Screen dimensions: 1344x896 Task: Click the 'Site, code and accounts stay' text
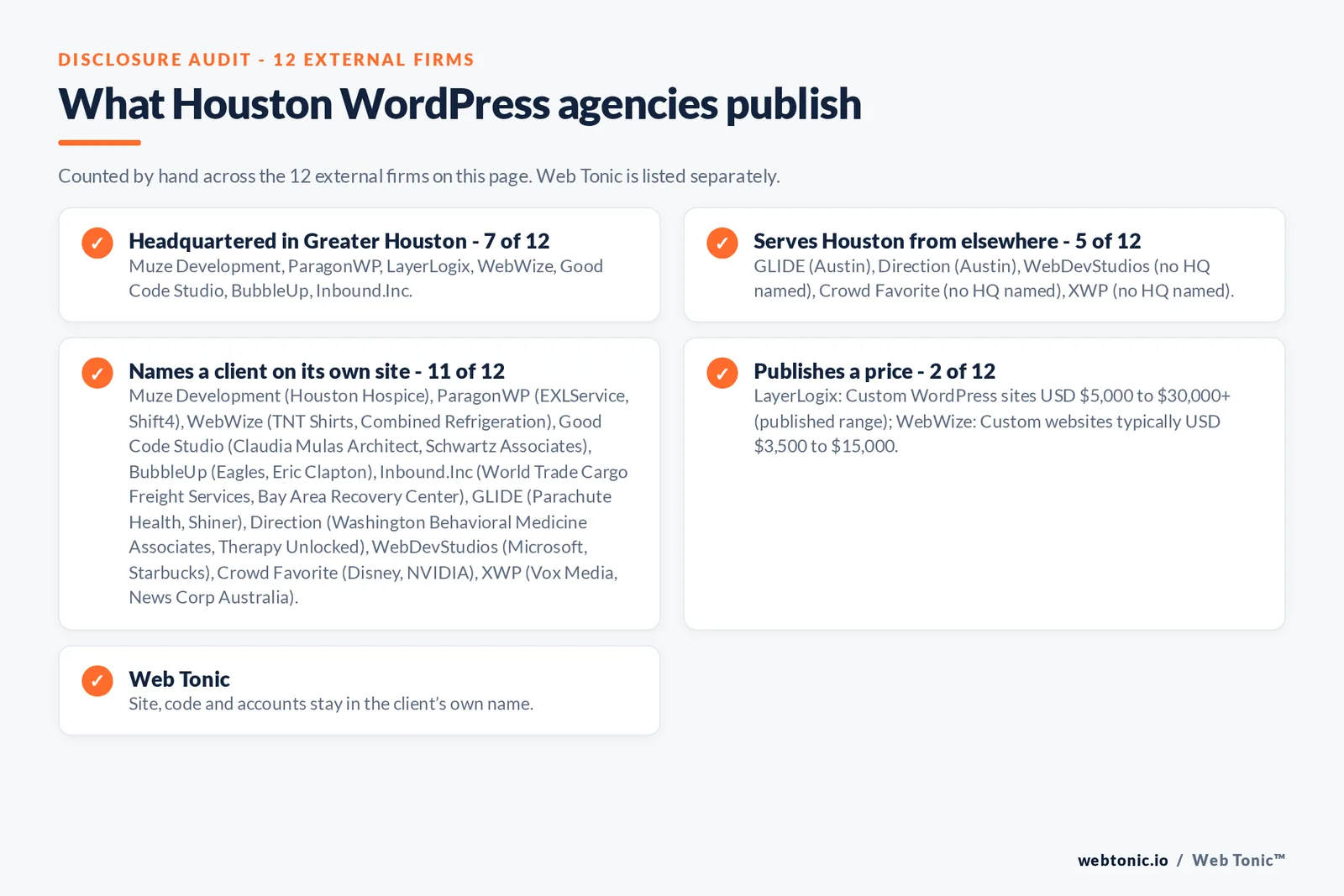point(331,704)
